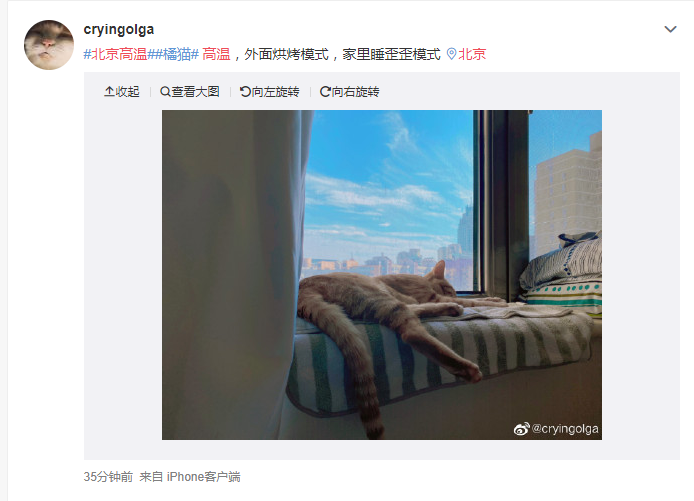Open the iPhone客户端 source link
This screenshot has width=694, height=501.
(x=203, y=477)
